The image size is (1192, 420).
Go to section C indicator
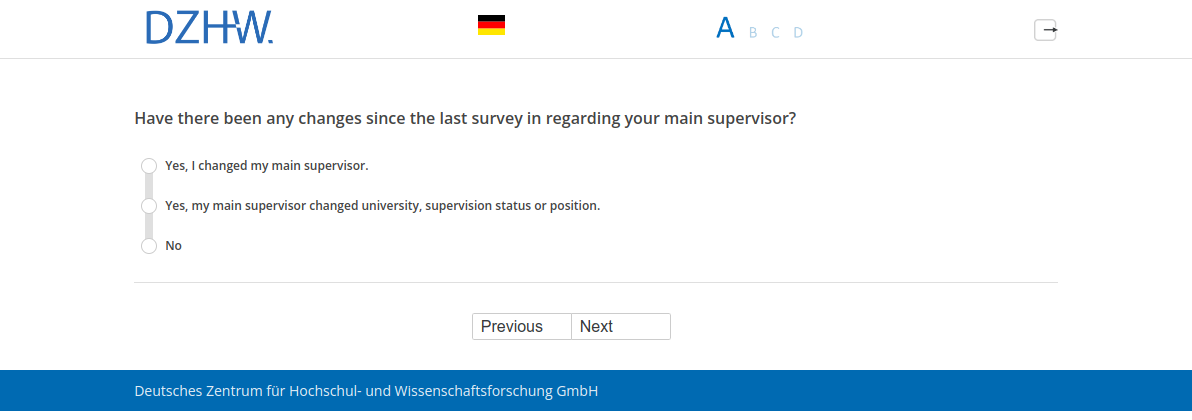[x=775, y=33]
